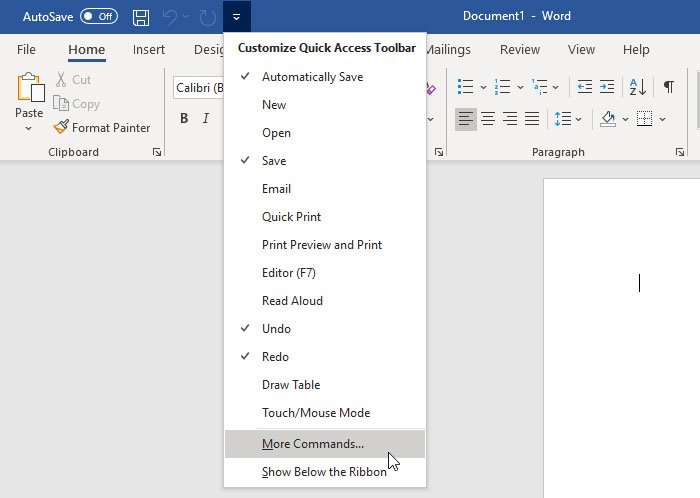Increase the paragraph indent

pos(609,87)
